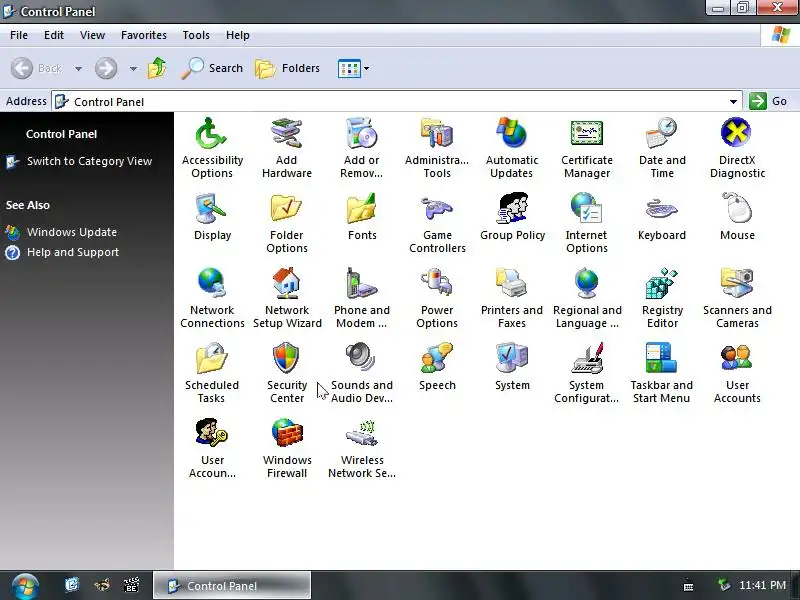Screen dimensions: 800x600
Task: Click the Start orb button
Action: tap(25, 586)
